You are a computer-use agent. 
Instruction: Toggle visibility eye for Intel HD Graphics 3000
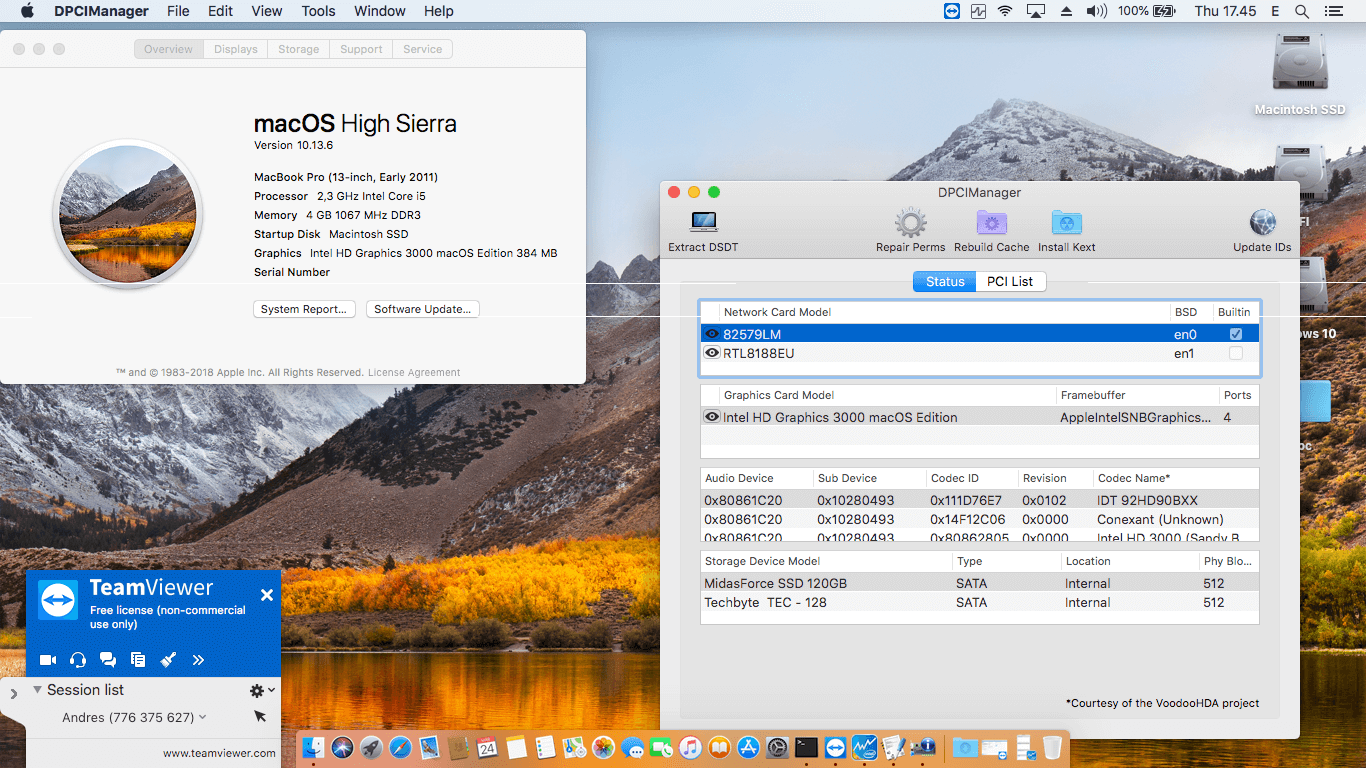tap(711, 417)
